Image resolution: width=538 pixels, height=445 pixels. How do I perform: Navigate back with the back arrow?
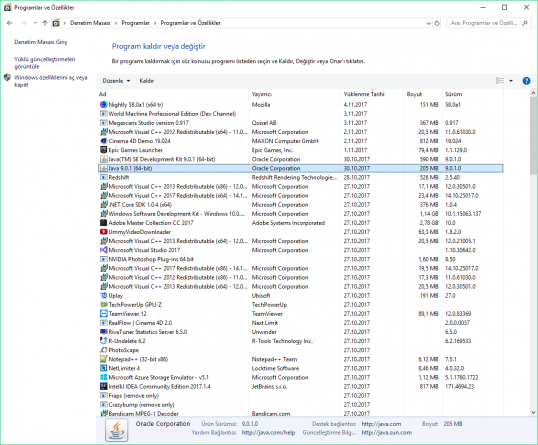coord(10,23)
